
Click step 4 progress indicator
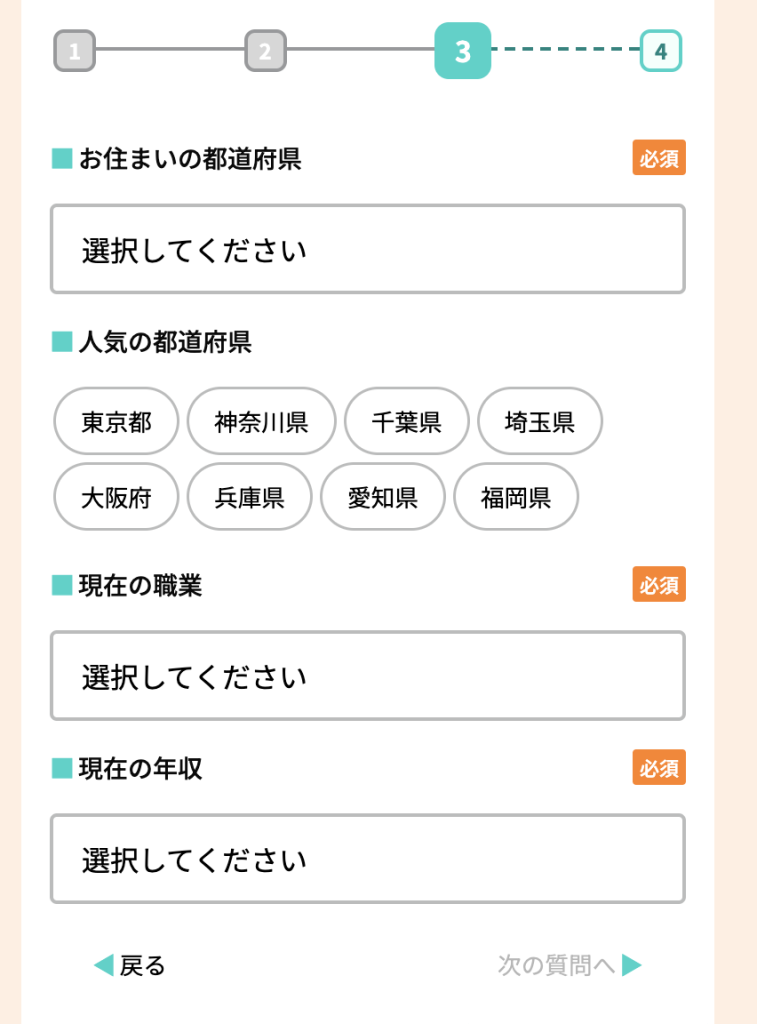click(660, 51)
